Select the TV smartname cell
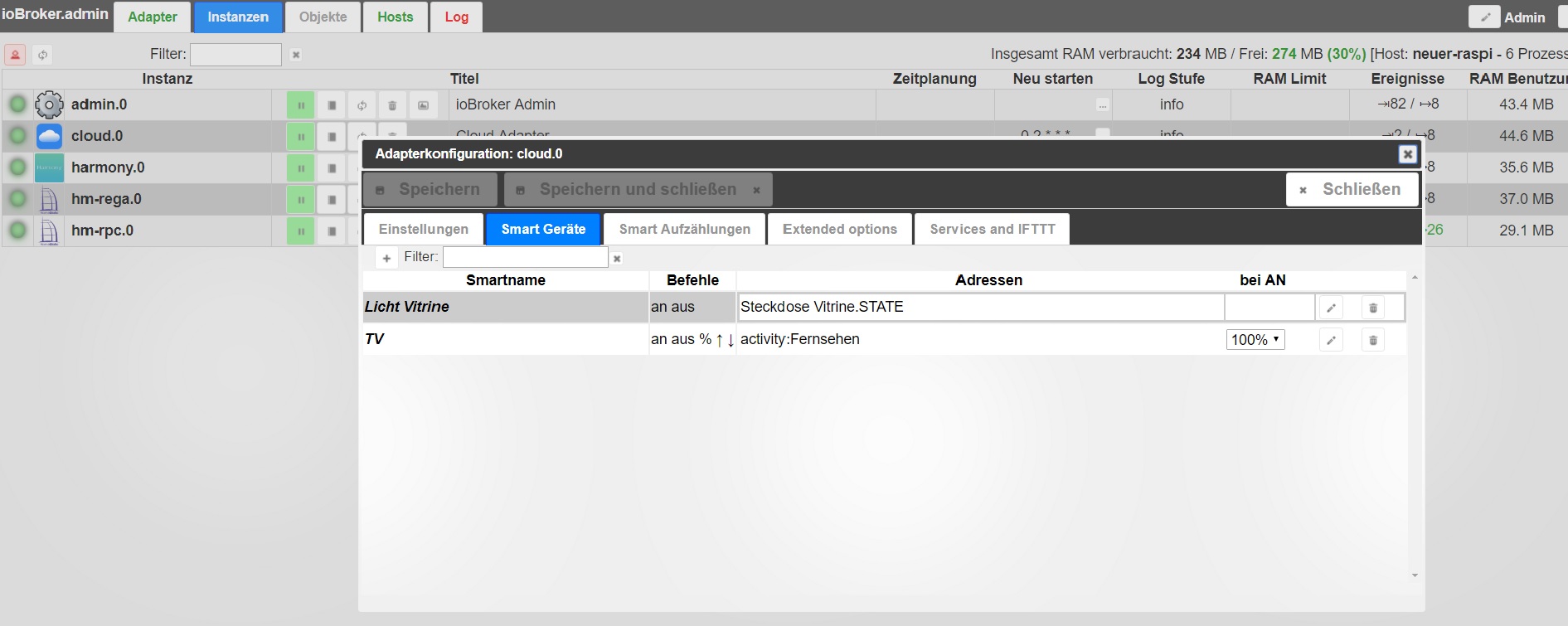Viewport: 1568px width, 626px height. pos(506,339)
